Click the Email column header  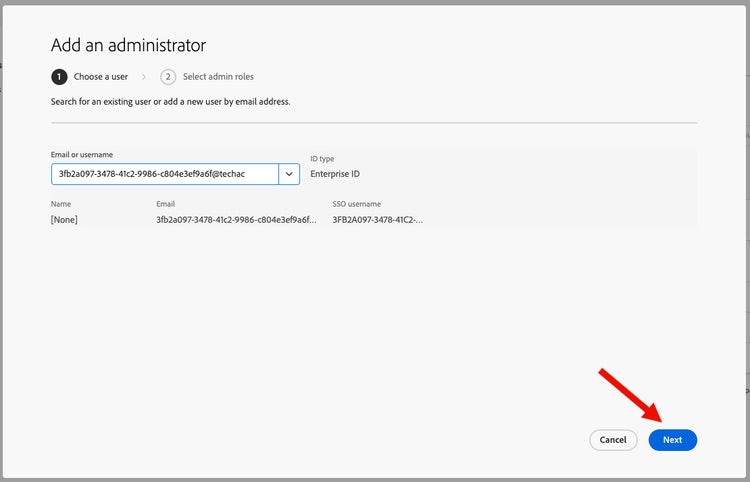click(x=165, y=204)
